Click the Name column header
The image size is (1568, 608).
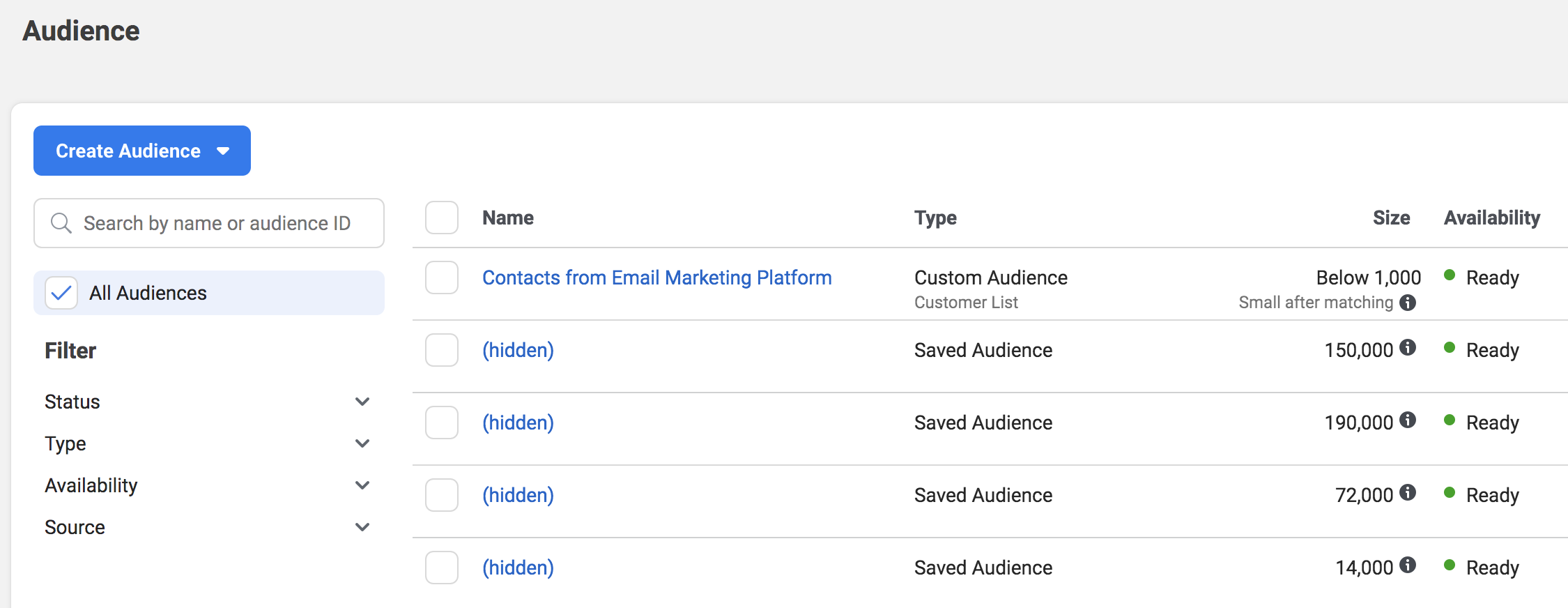[508, 218]
